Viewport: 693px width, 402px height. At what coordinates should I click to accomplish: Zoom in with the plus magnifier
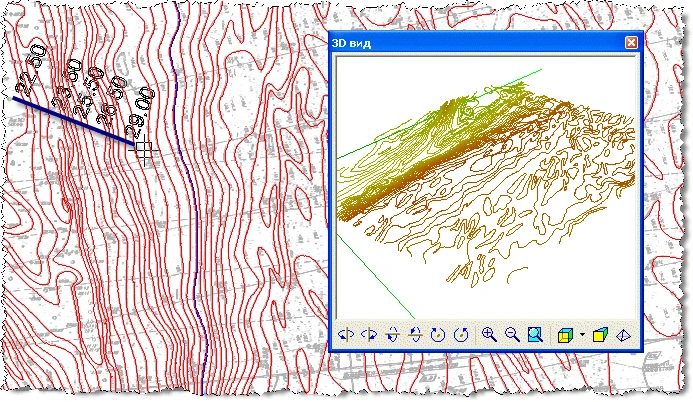pos(489,335)
